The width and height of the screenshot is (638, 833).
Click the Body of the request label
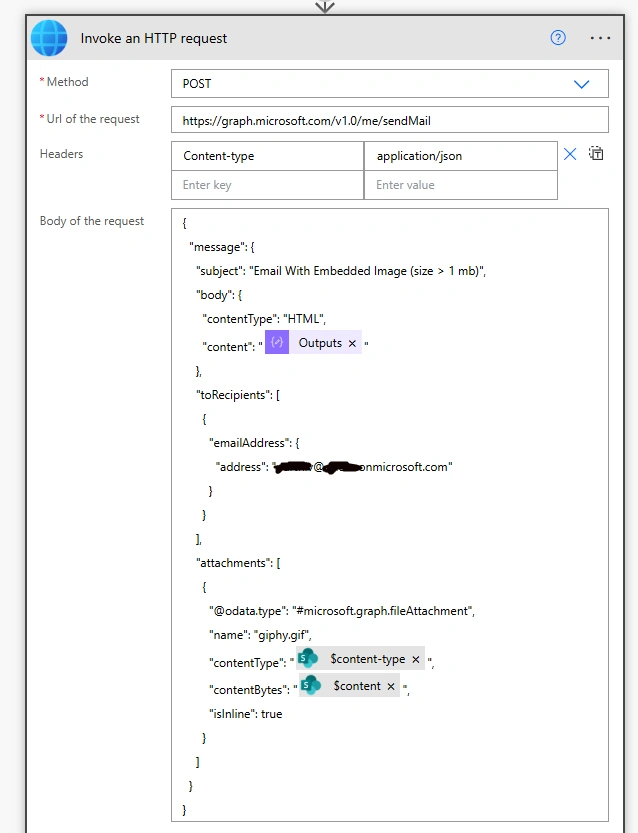pyautogui.click(x=92, y=221)
